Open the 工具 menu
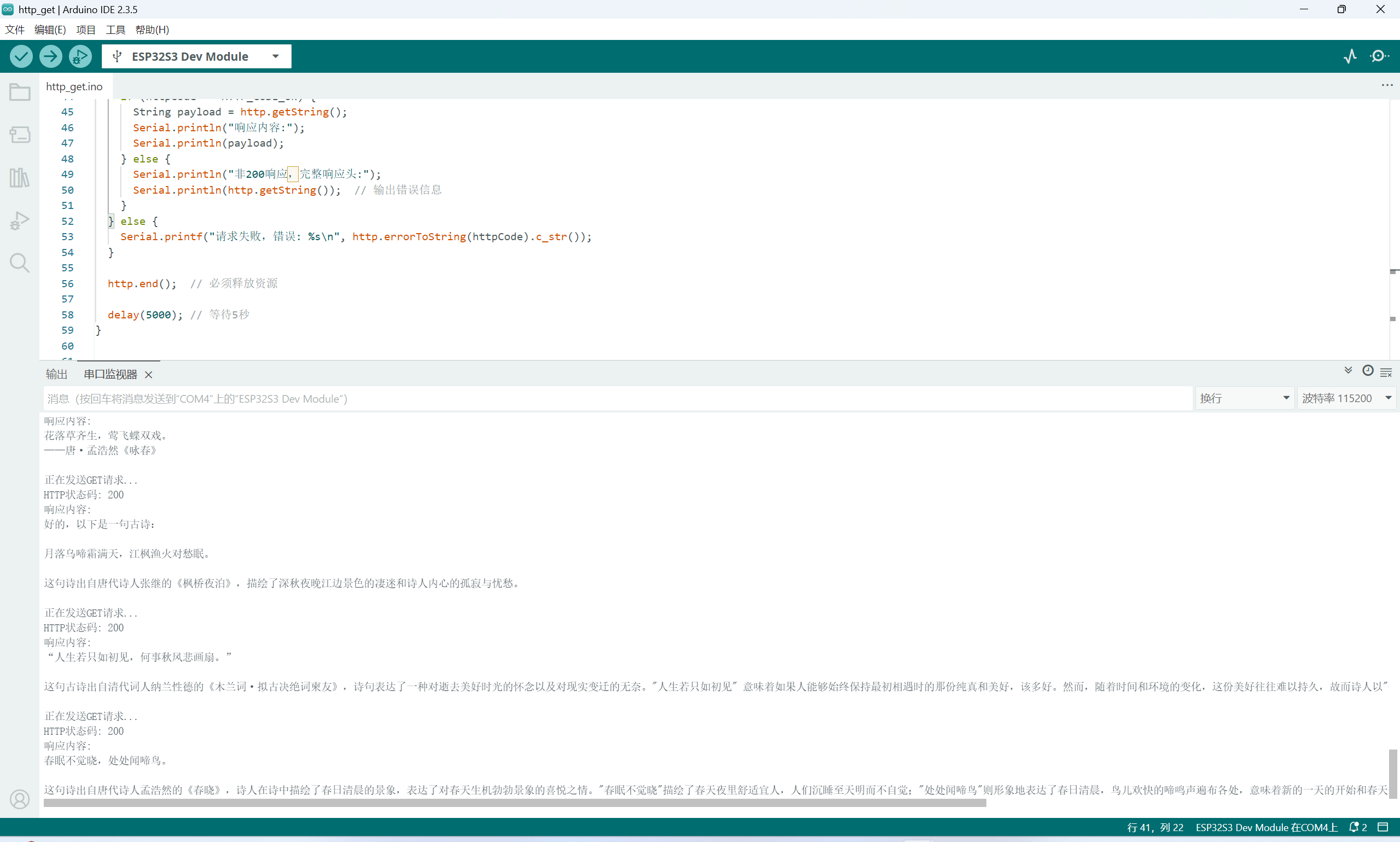 115,30
